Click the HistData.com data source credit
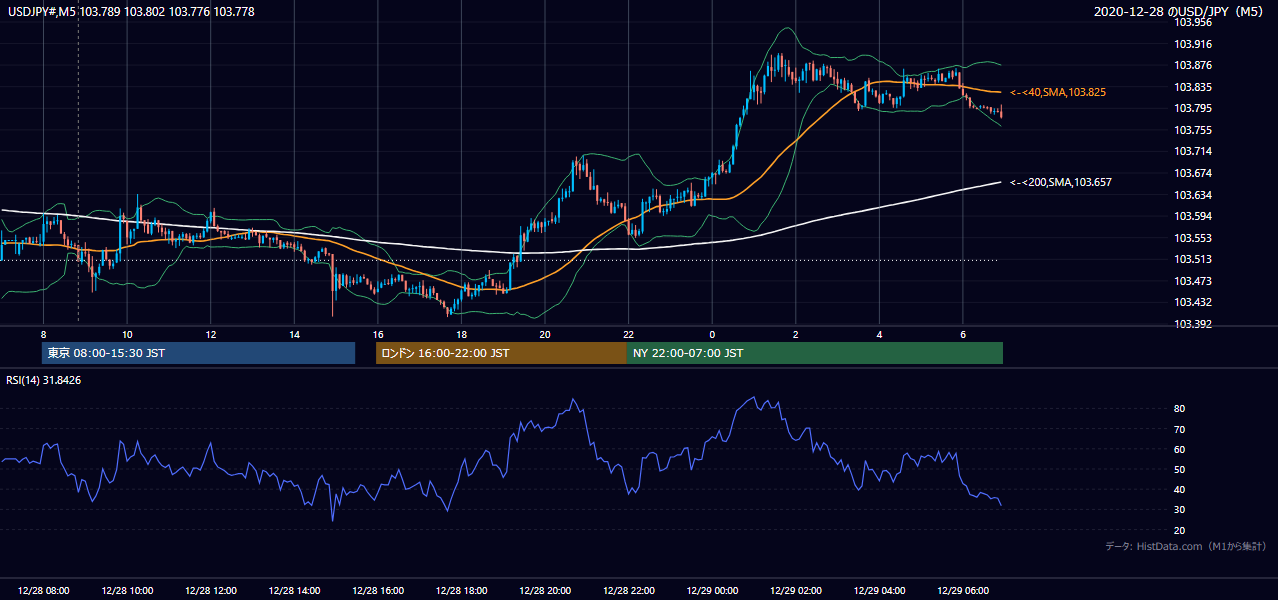The height and width of the screenshot is (600, 1278). click(x=1186, y=546)
